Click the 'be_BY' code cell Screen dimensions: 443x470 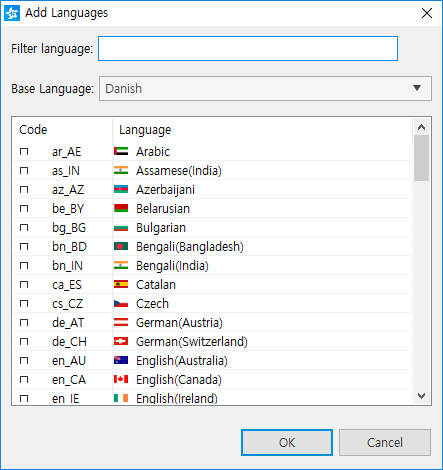point(68,209)
